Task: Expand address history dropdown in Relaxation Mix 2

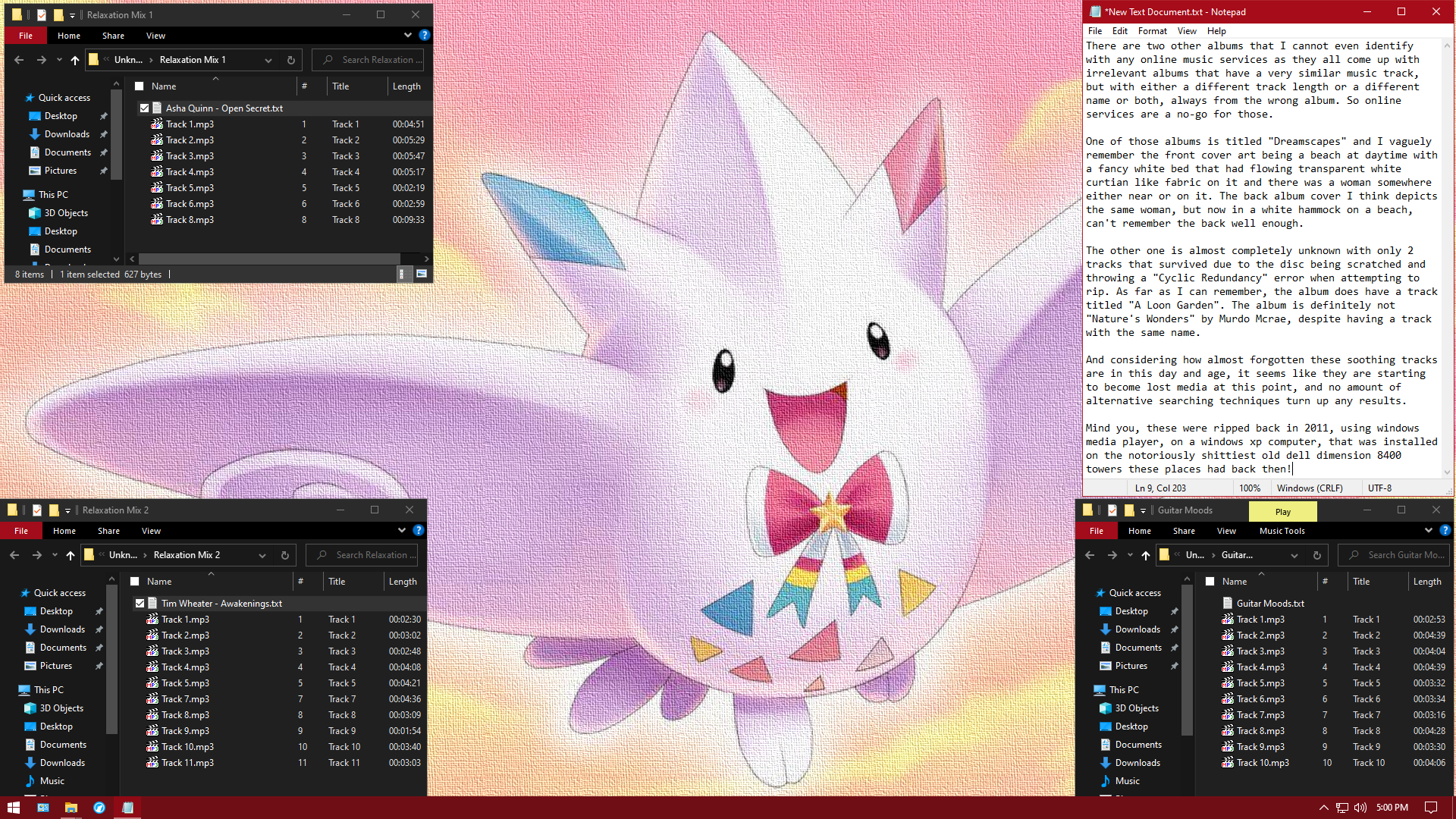Action: pyautogui.click(x=262, y=555)
